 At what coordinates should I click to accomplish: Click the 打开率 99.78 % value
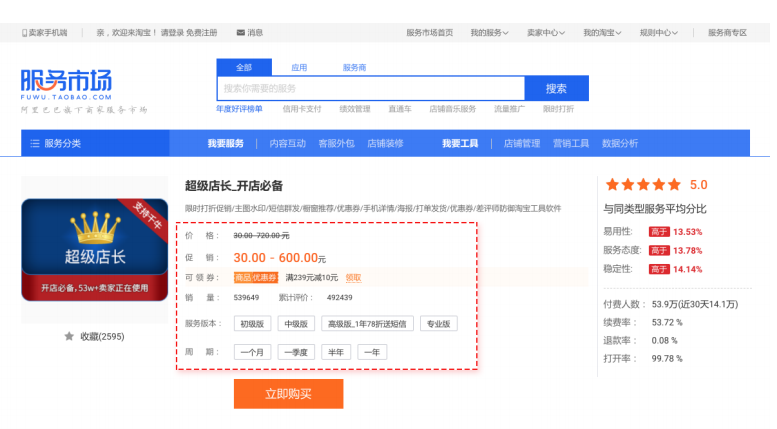tap(667, 359)
